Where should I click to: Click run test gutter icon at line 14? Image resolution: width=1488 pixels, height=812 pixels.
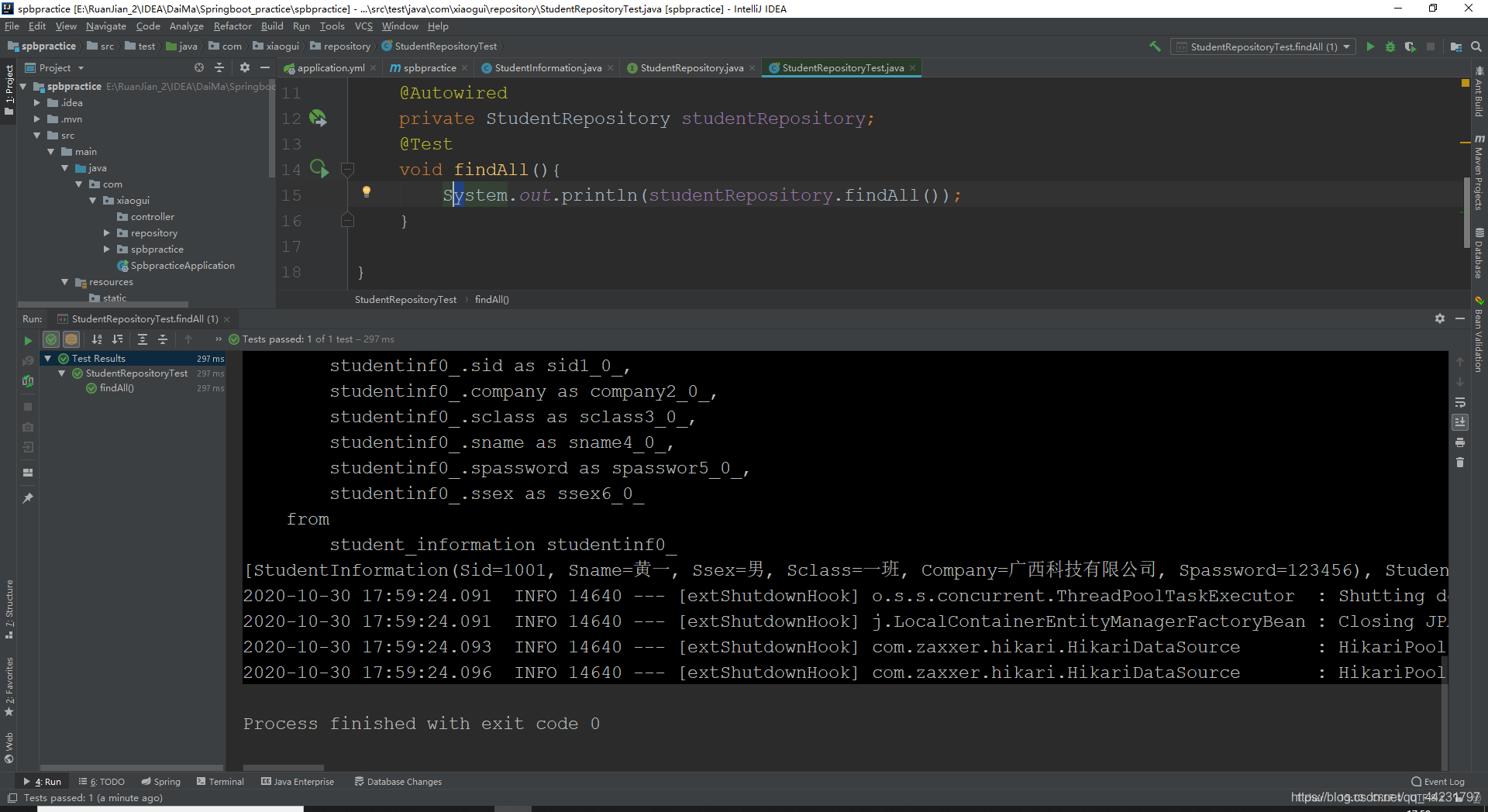[x=319, y=168]
